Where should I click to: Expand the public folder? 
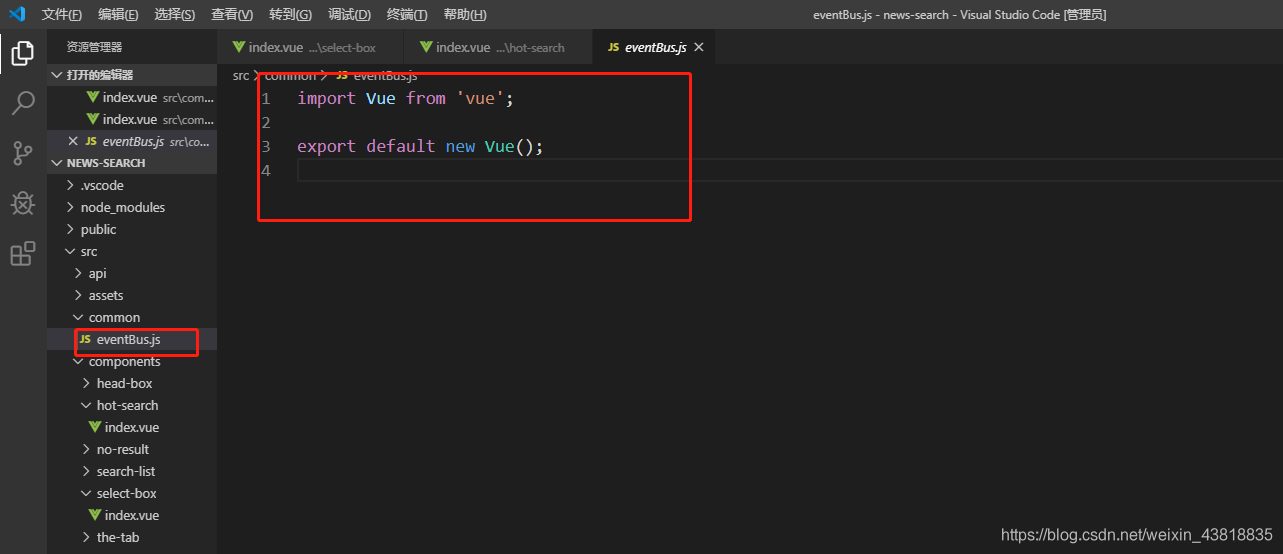click(x=132, y=229)
